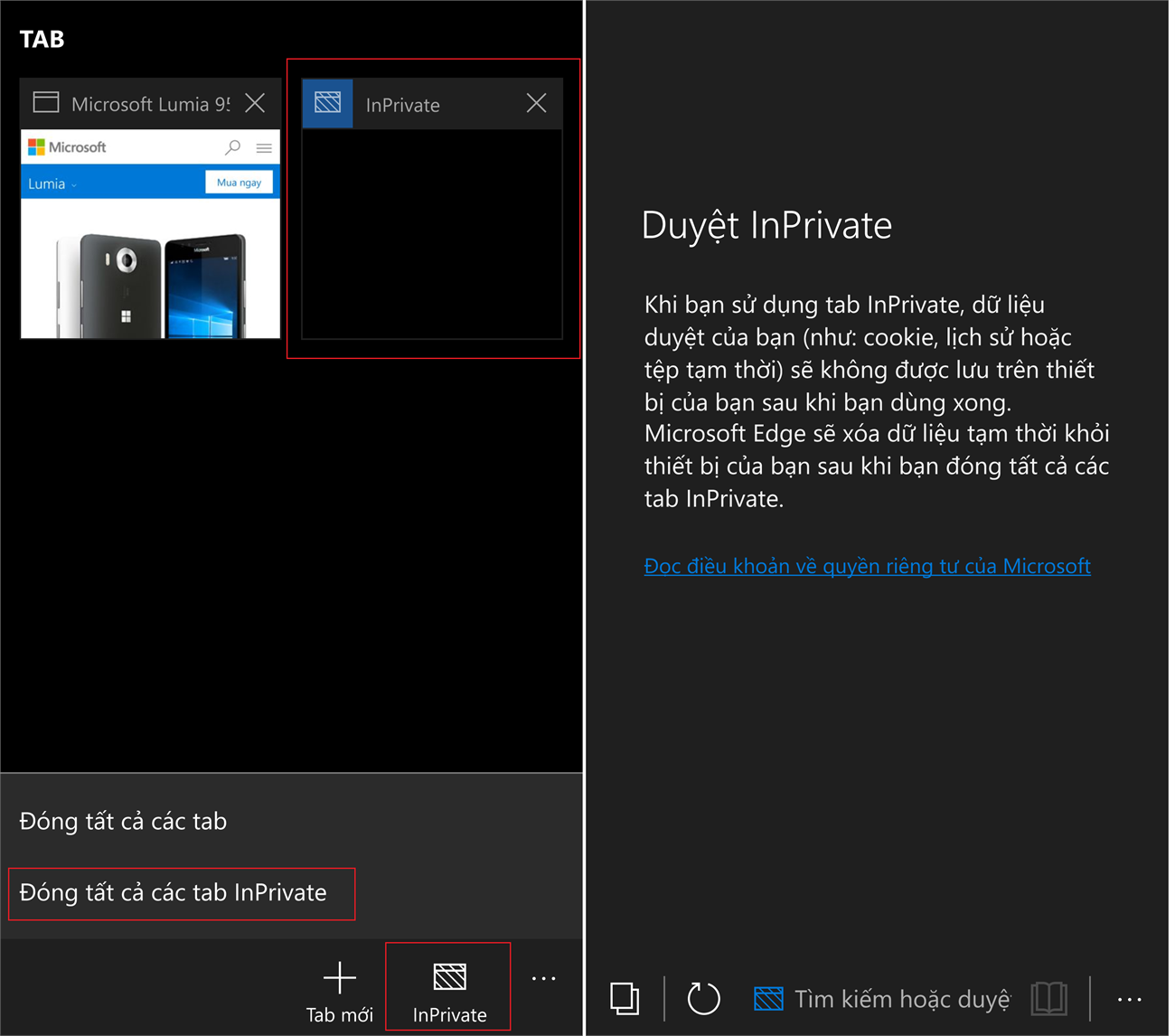Expand more options beside the InPrivate button
The image size is (1175, 1036).
pos(543,979)
